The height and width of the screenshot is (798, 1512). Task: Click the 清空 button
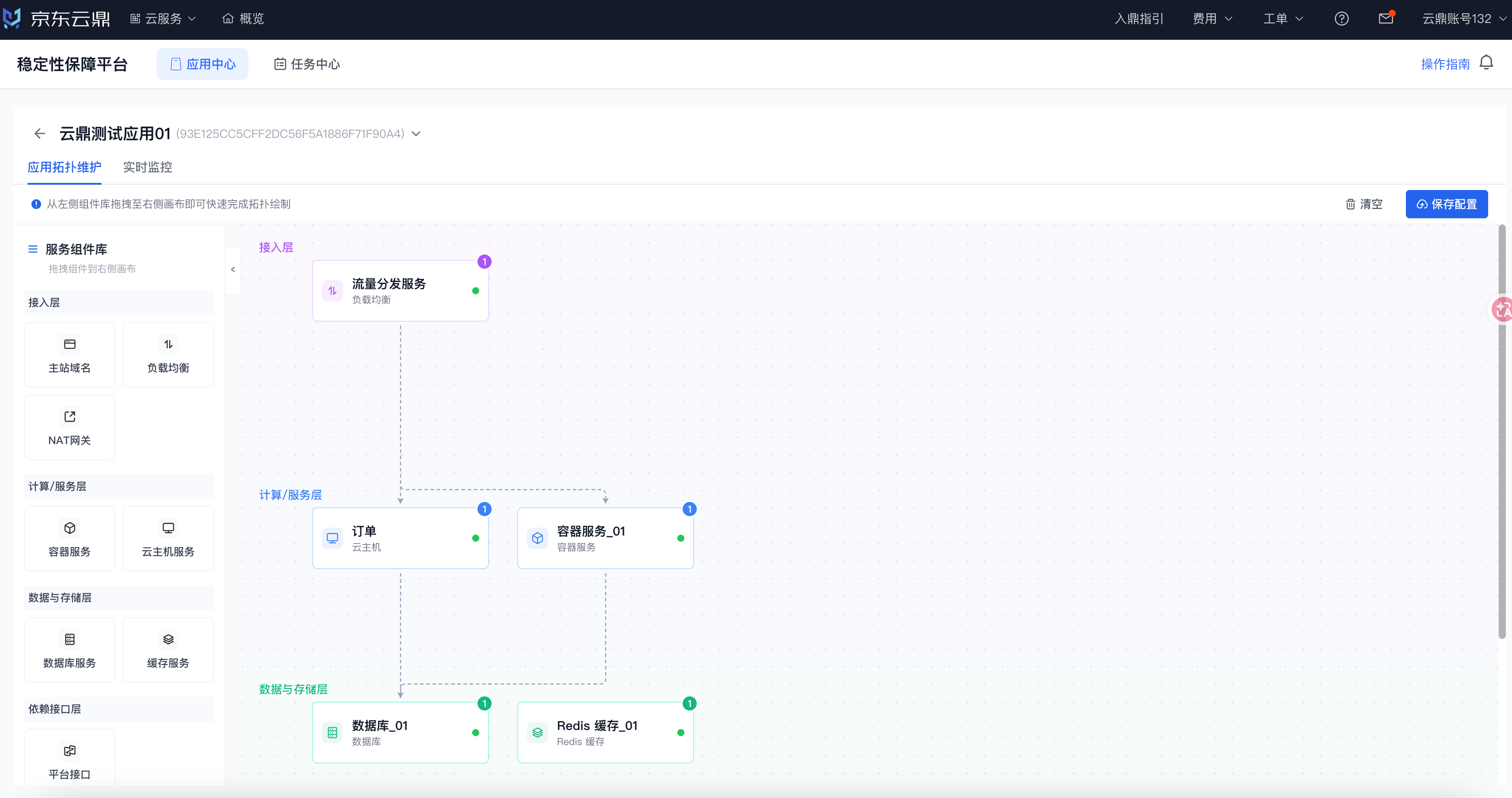point(1363,204)
